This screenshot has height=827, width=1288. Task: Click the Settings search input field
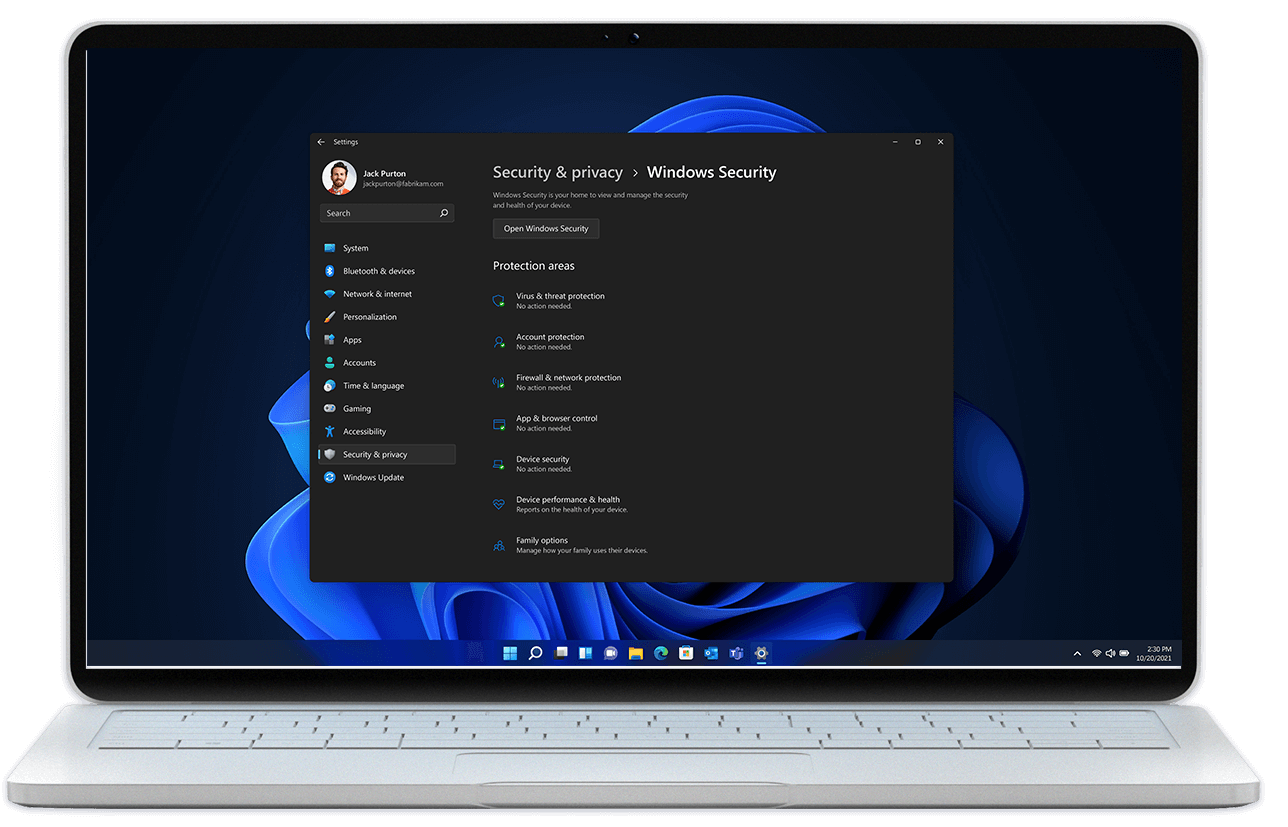click(378, 213)
